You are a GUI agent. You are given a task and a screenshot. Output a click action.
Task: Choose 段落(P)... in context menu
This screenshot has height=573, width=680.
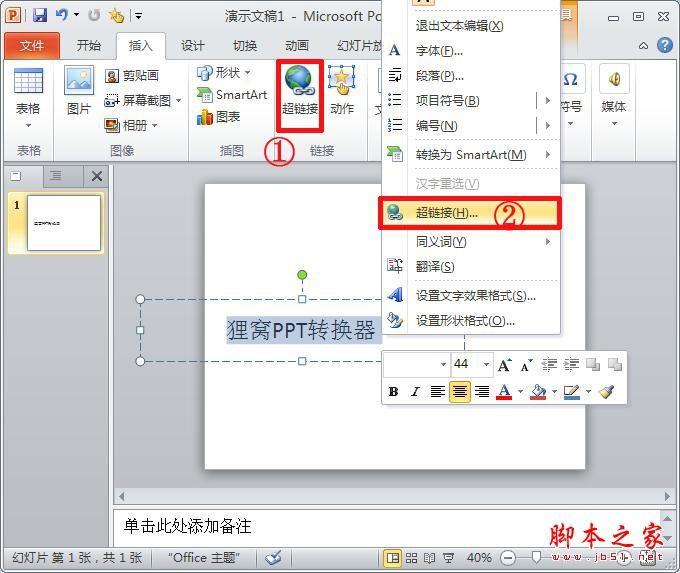(471, 76)
